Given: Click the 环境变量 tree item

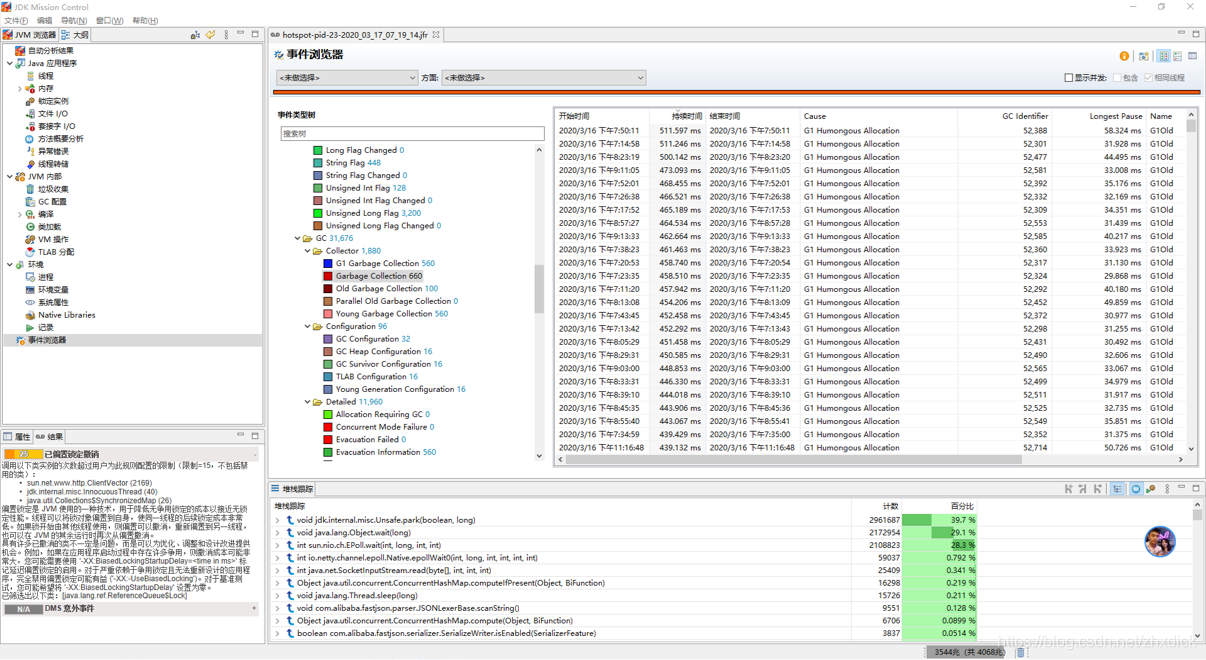Looking at the screenshot, I should [x=53, y=290].
